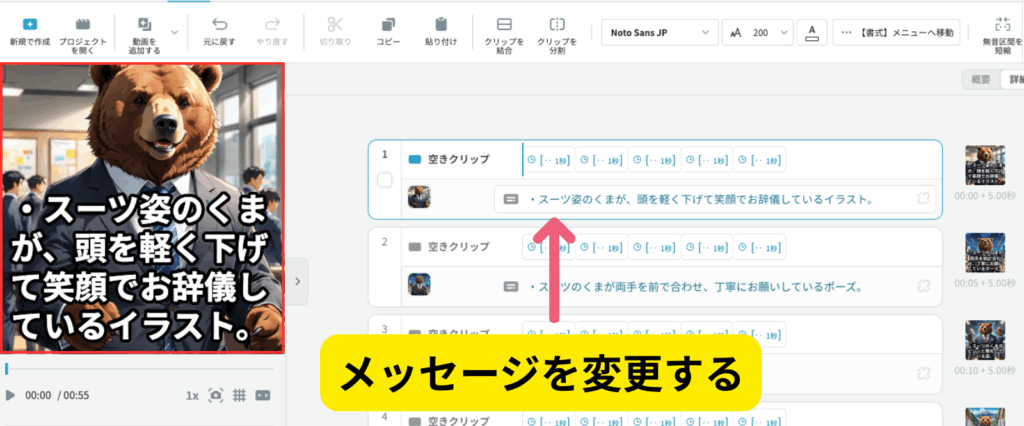This screenshot has width=1024, height=426.
Task: Click the 無音区間を短縮 icon
Action: [x=1002, y=25]
